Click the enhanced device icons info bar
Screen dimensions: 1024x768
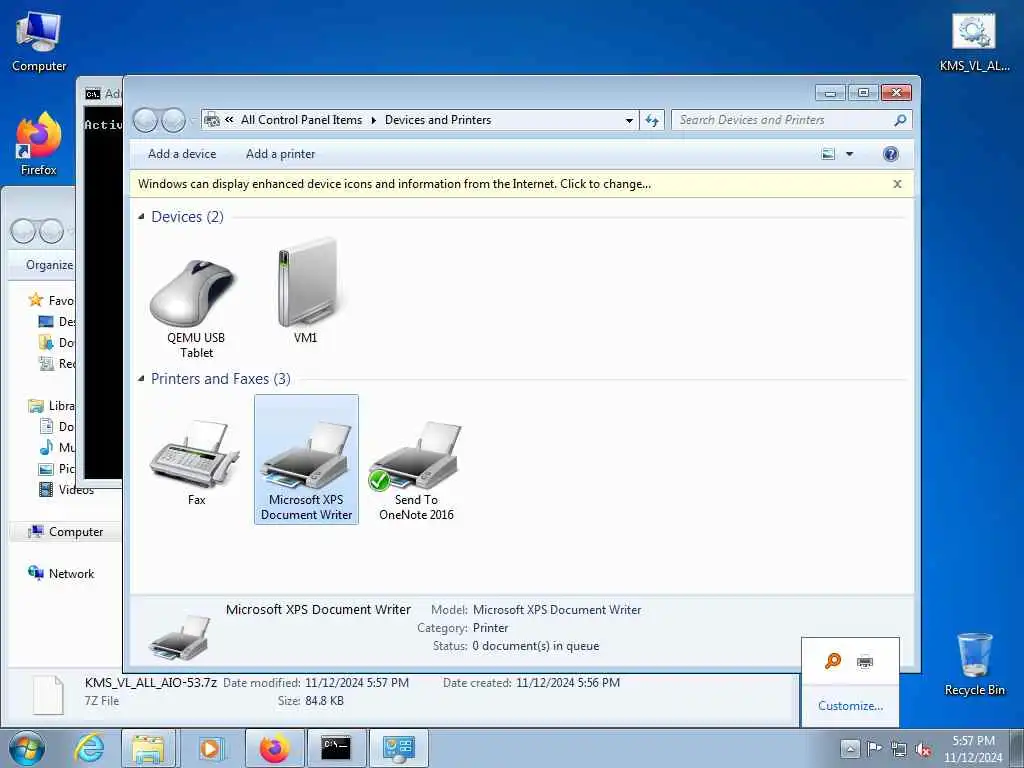coord(394,184)
